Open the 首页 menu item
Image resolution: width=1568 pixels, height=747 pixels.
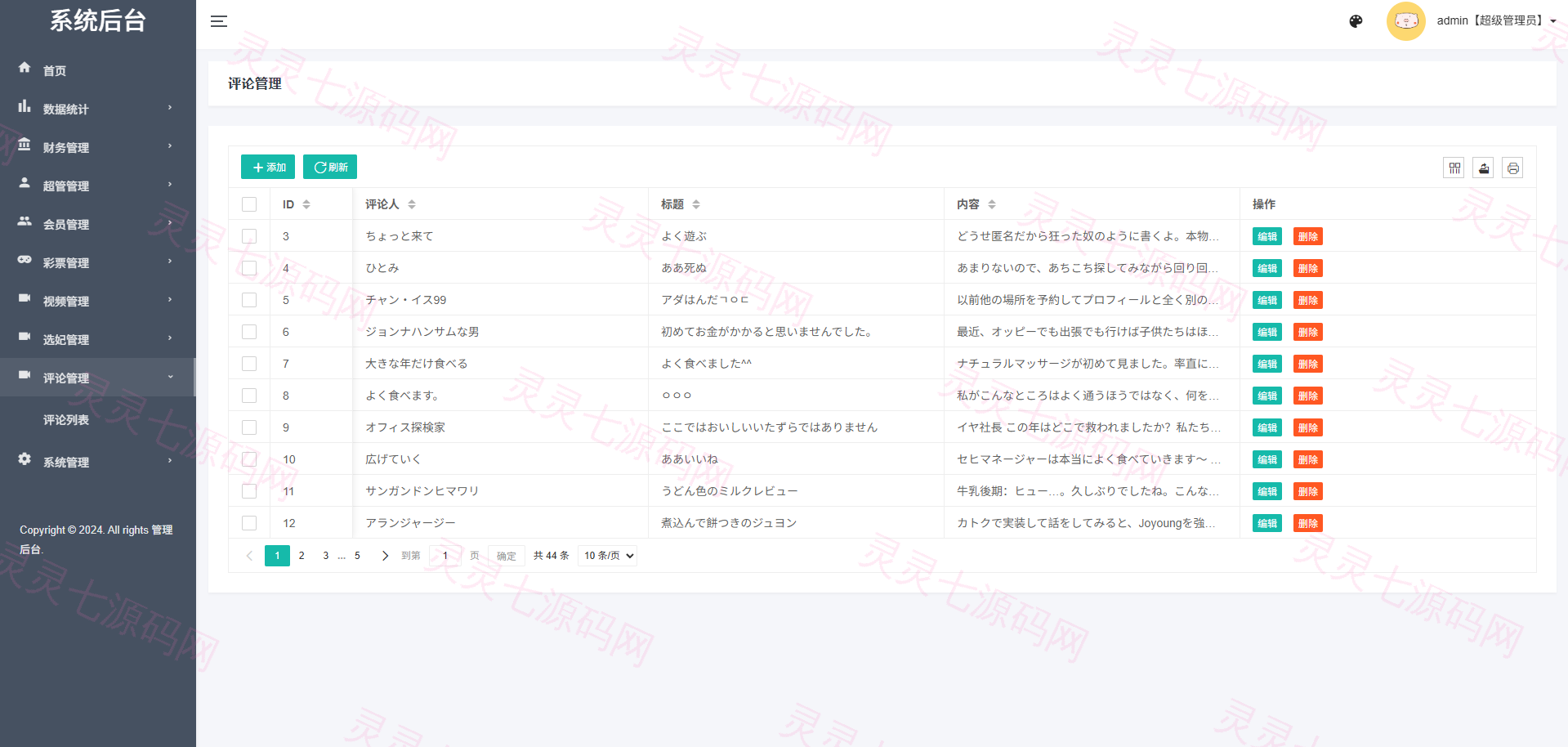pos(98,70)
